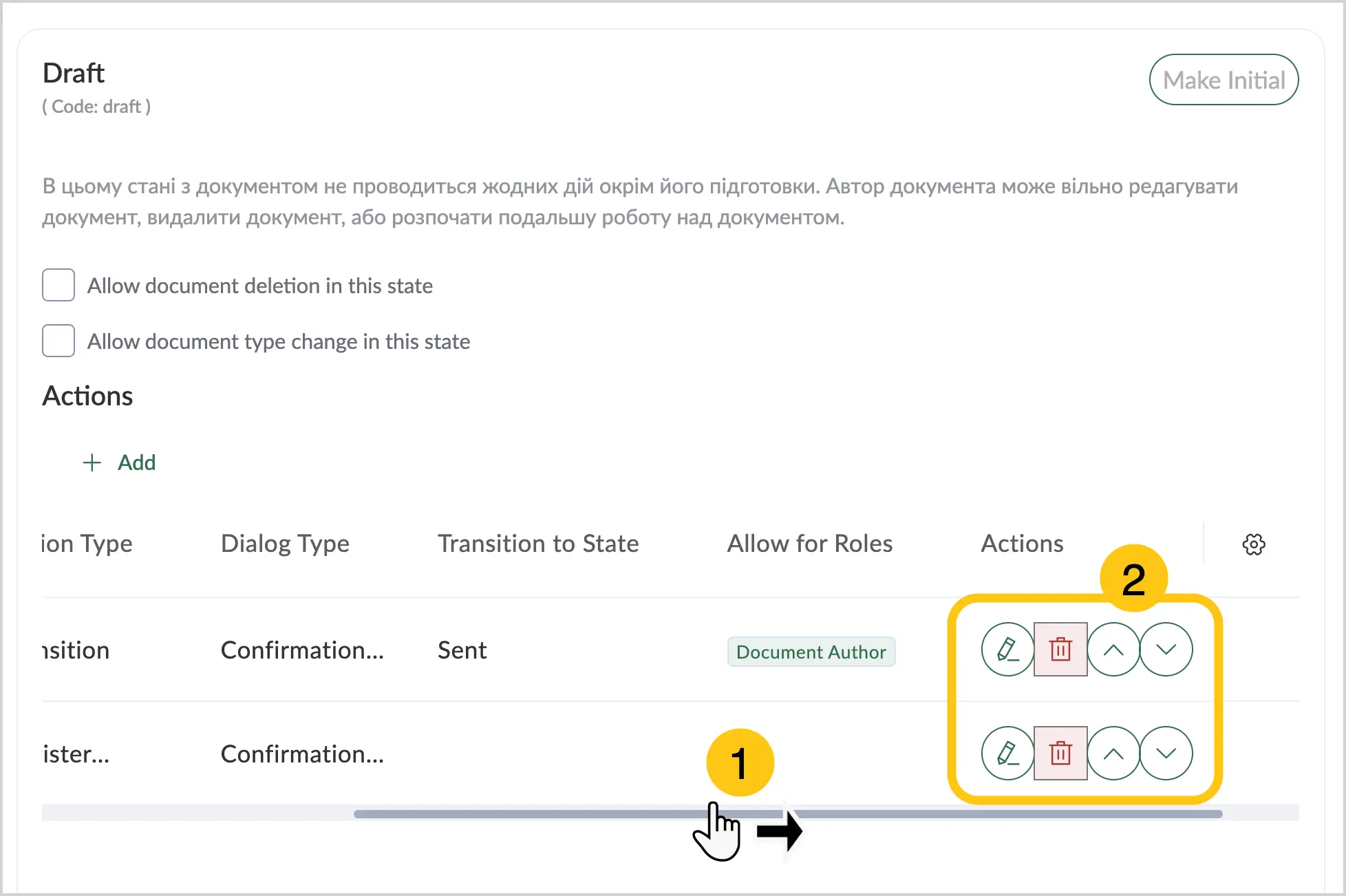Image resolution: width=1346 pixels, height=896 pixels.
Task: Enable Allow document deletion in this state
Action: [x=58, y=285]
